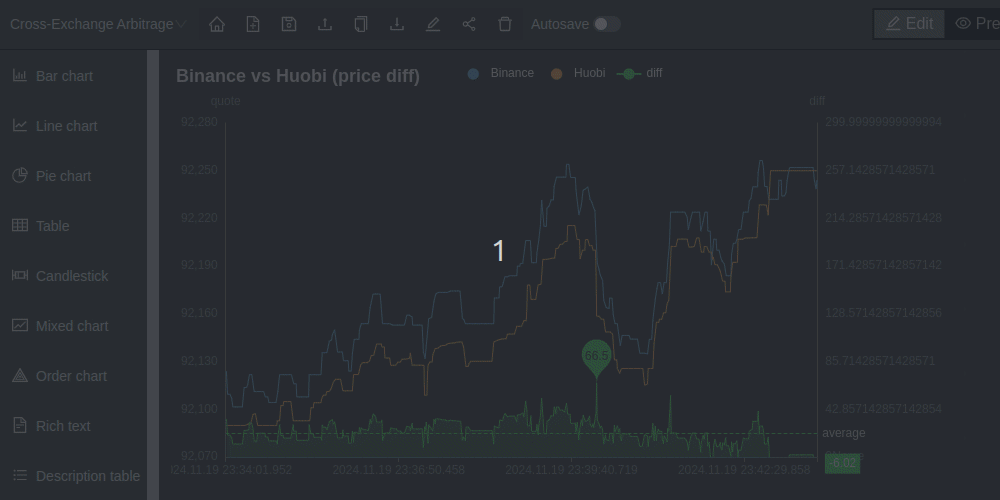Screen dimensions: 1000x500
Task: Toggle diff series in chart legend
Action: (x=640, y=73)
